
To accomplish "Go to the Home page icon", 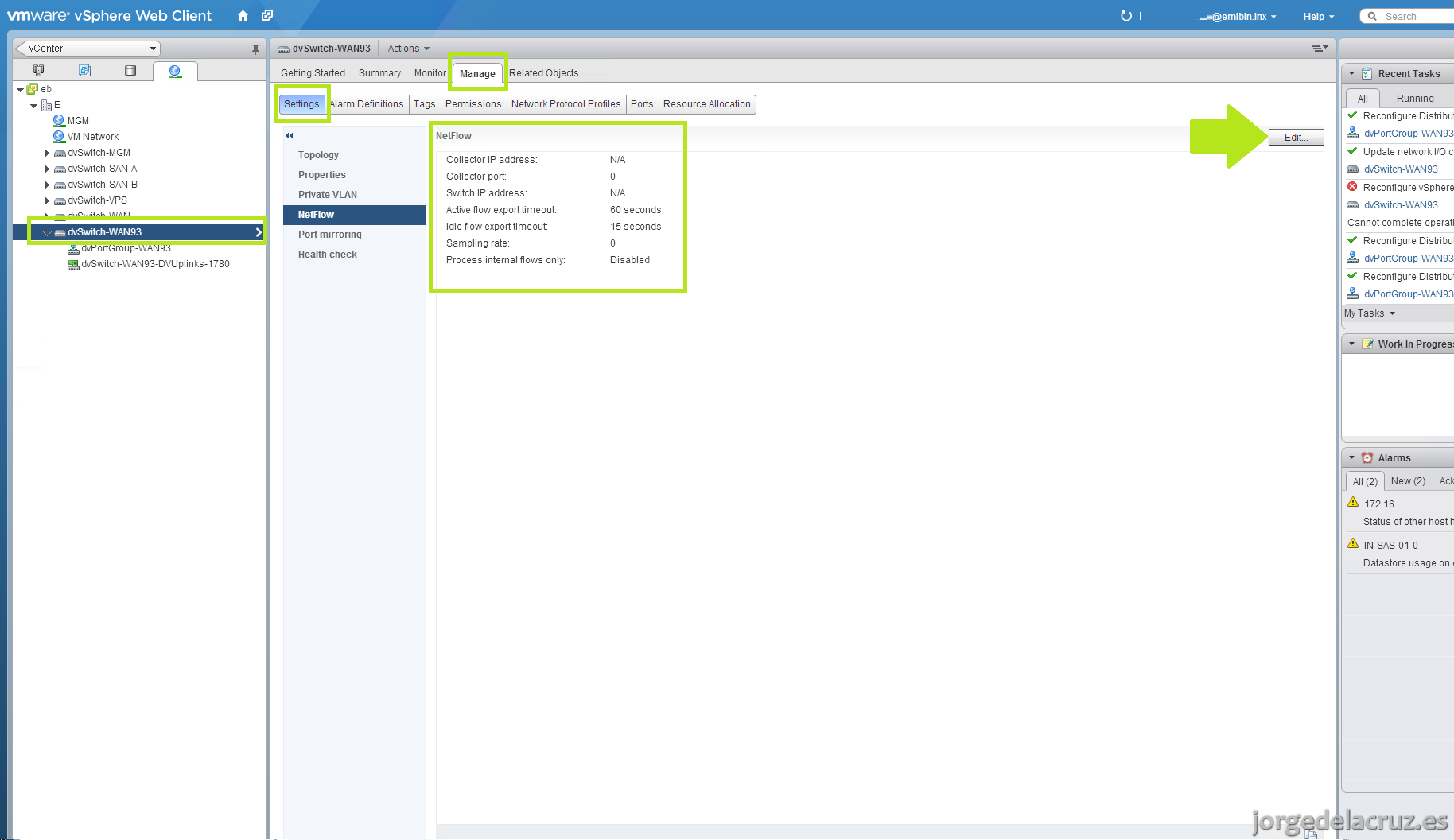I will coord(243,16).
